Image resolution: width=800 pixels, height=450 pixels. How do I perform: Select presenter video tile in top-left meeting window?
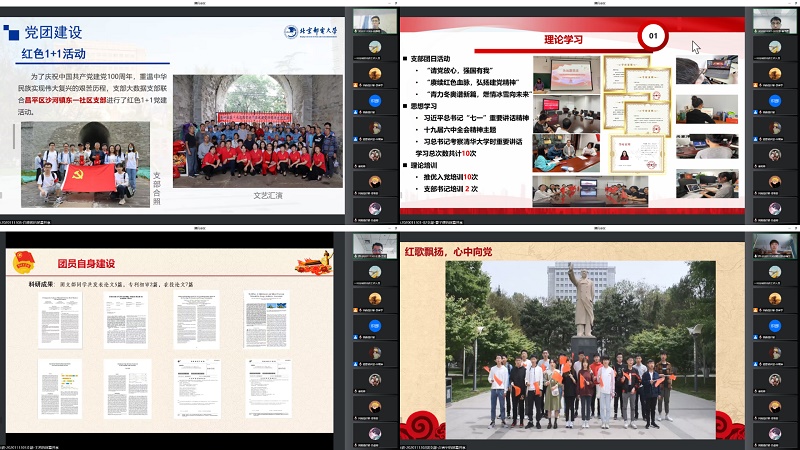coord(375,21)
